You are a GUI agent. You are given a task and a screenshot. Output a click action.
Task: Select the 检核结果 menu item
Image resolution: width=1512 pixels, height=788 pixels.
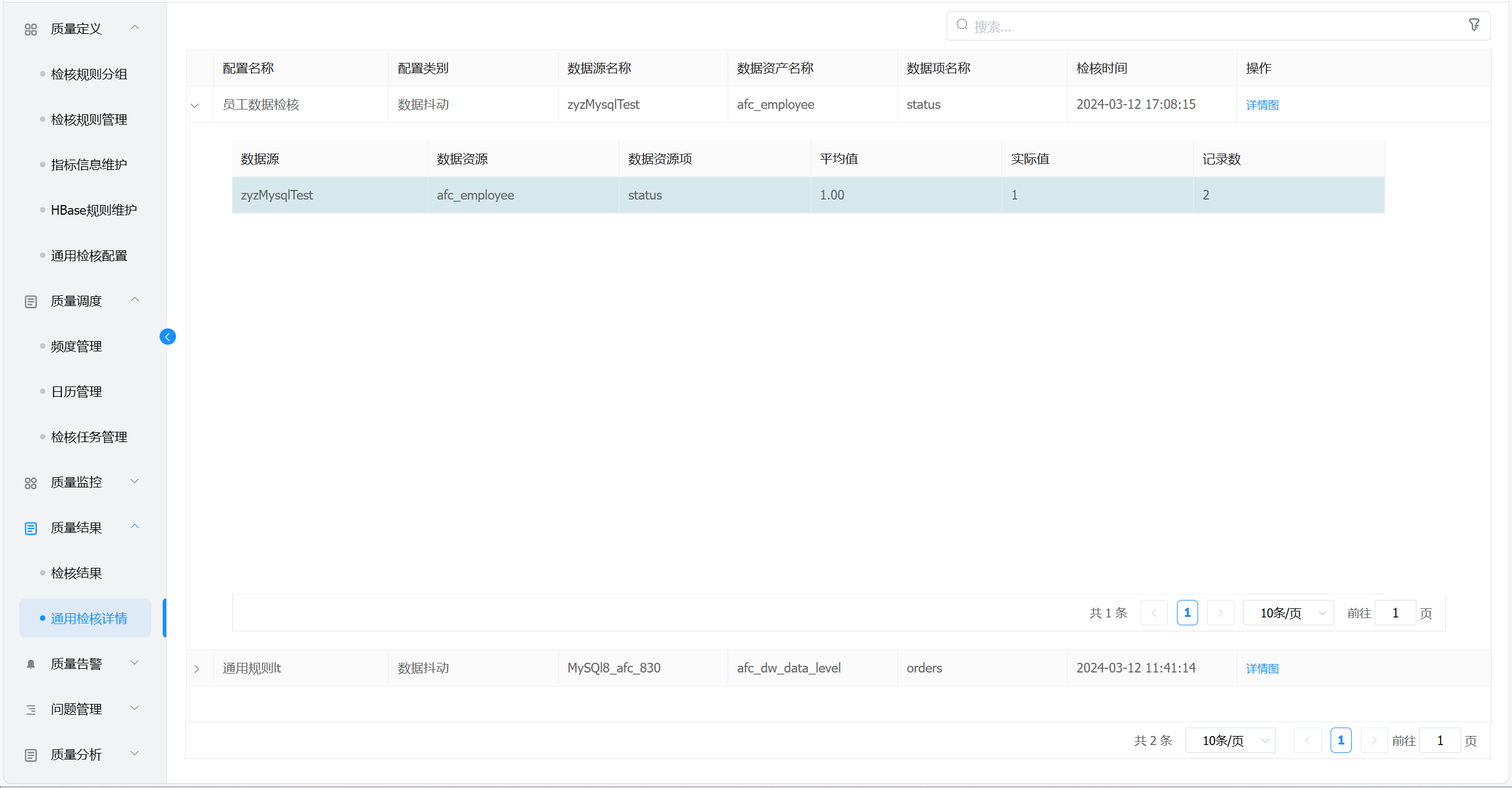[76, 573]
